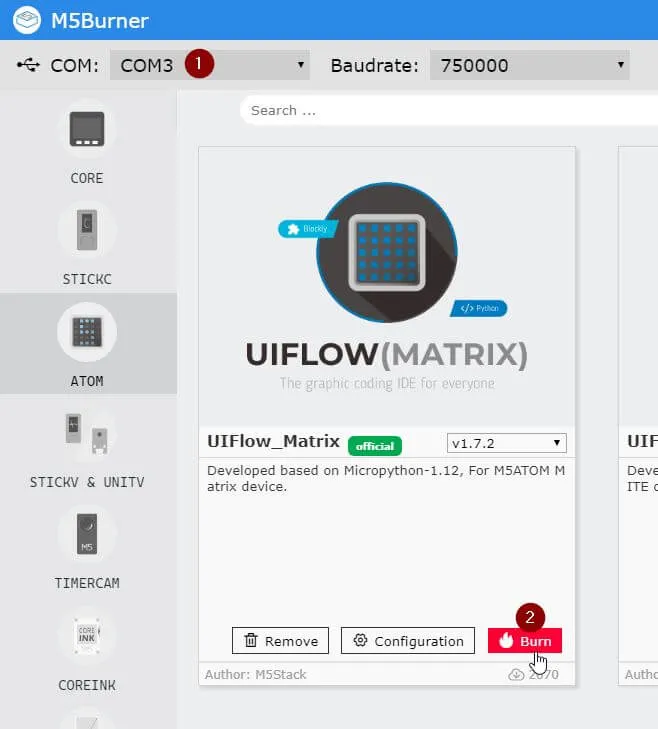Screen dimensions: 658x729
Task: Click the USB connection icon
Action: [27, 66]
